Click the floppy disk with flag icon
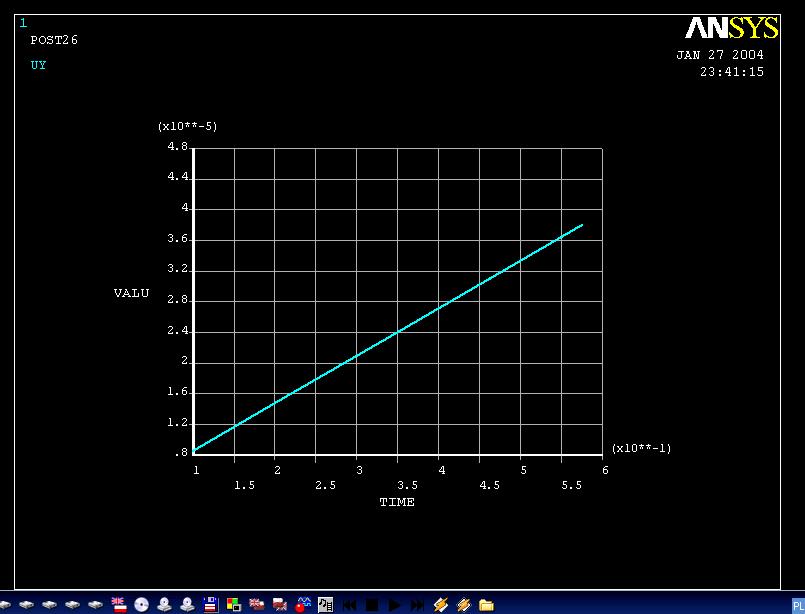805x614 pixels. [210, 605]
